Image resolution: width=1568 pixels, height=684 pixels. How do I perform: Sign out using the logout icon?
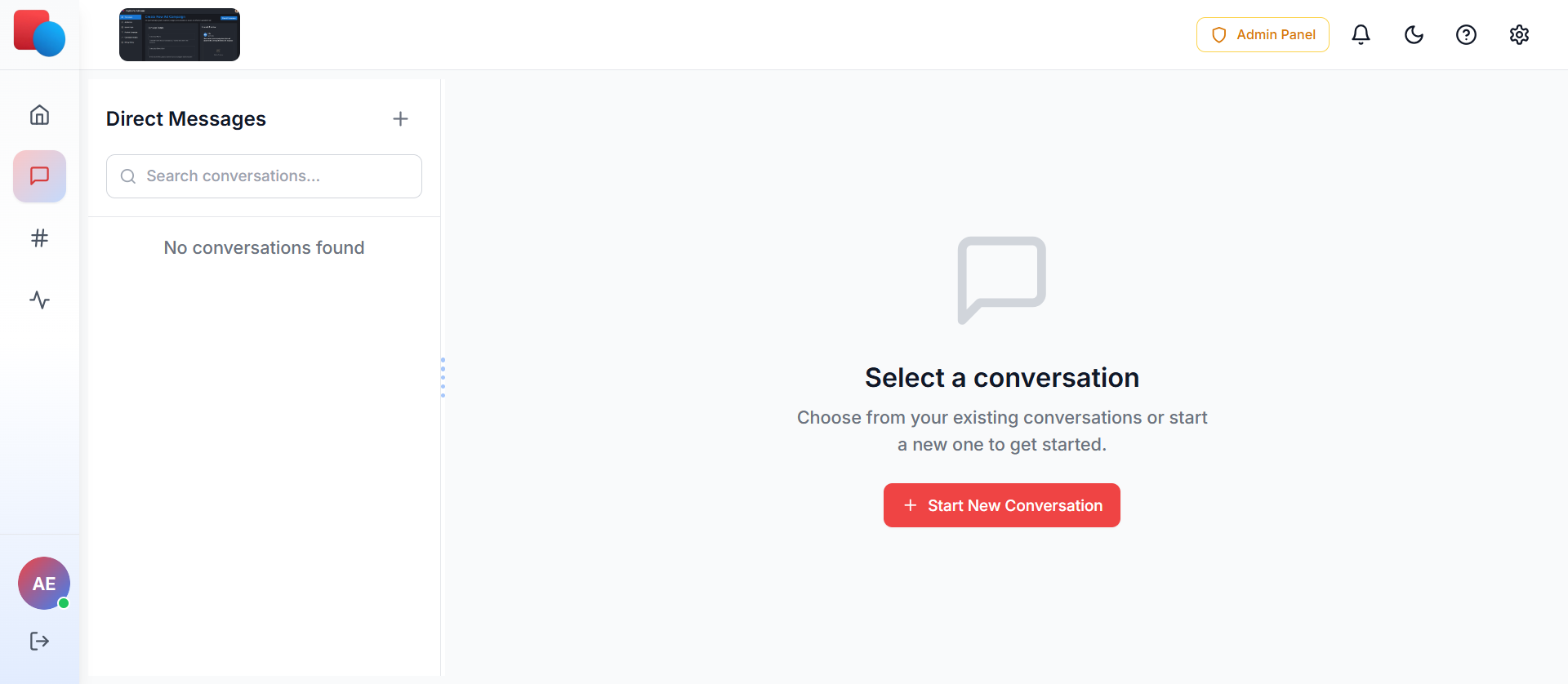tap(39, 641)
